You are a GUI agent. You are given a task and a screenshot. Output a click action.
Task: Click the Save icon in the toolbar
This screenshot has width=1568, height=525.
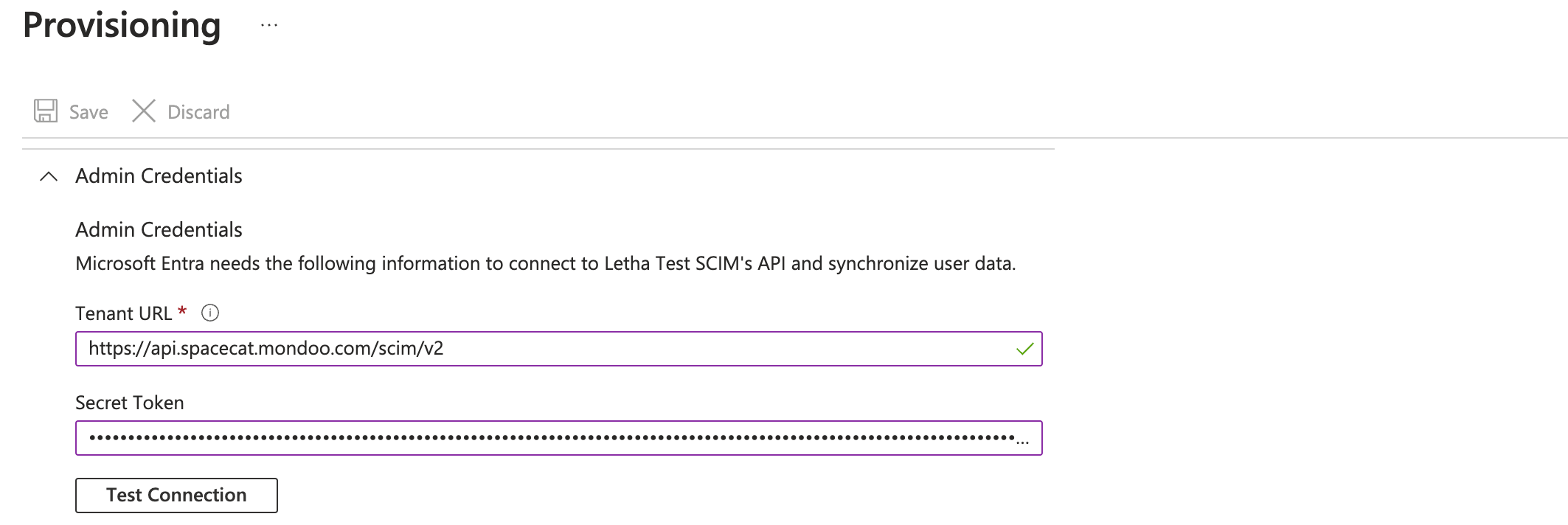point(46,110)
